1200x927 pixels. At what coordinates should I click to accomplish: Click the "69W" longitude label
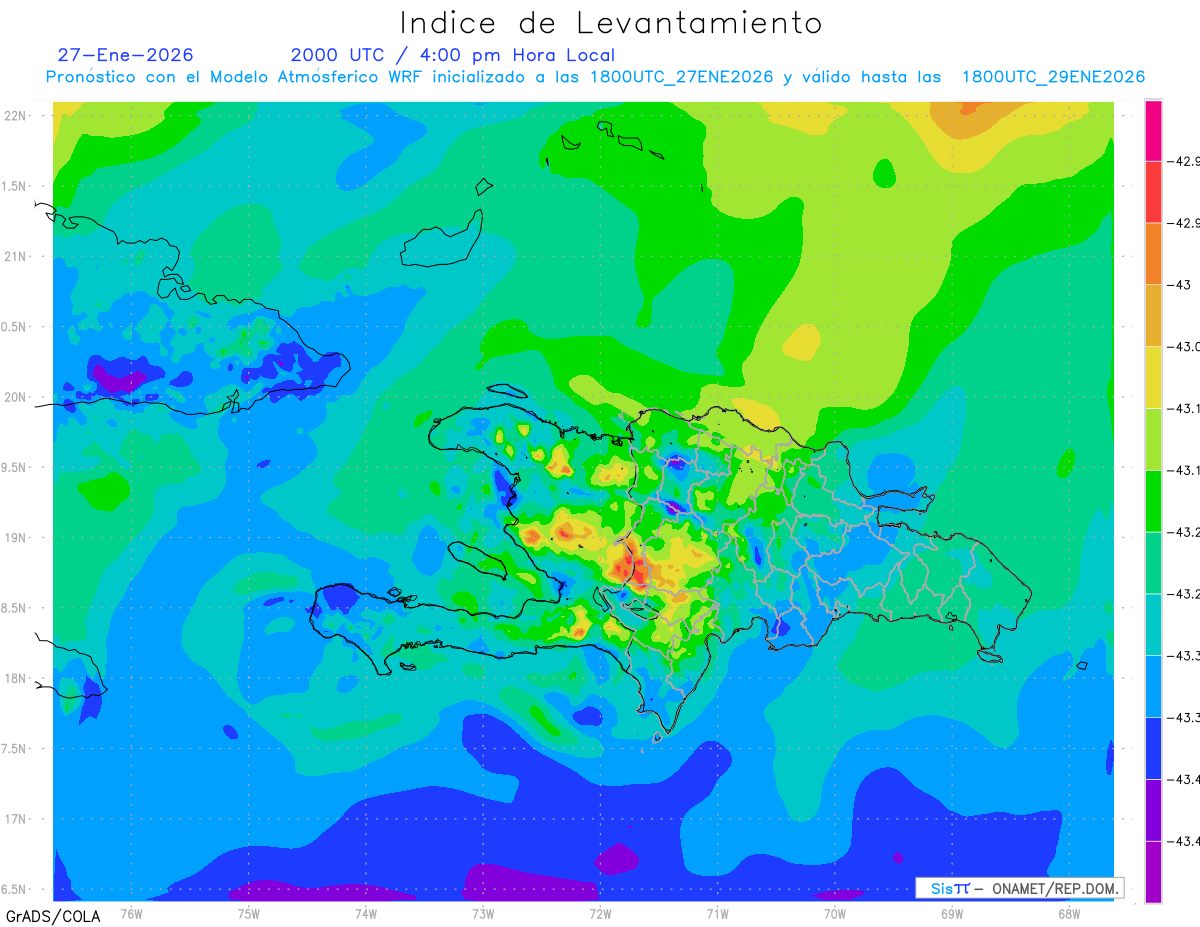(x=952, y=913)
